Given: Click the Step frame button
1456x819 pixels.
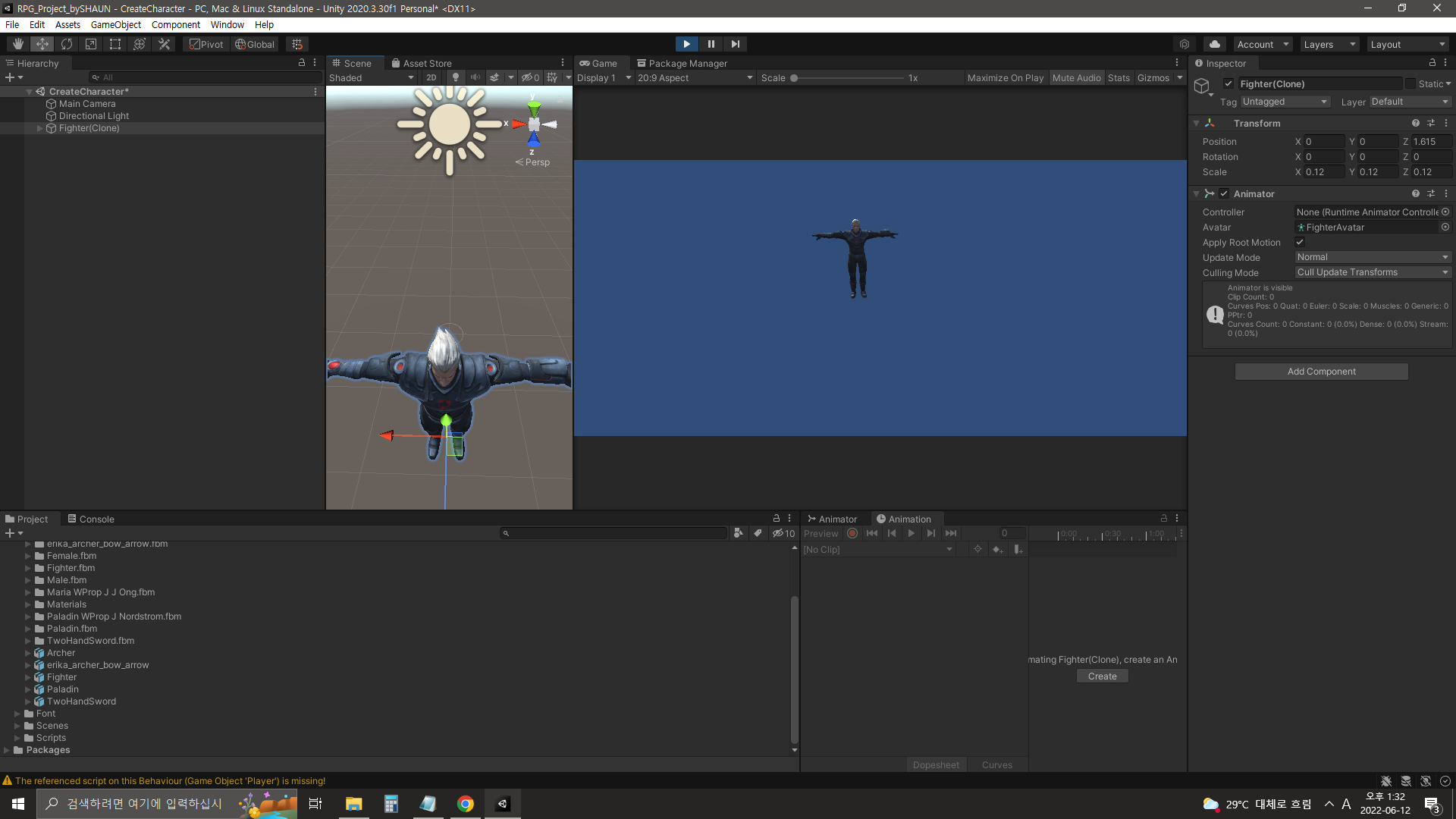Looking at the screenshot, I should click(735, 44).
